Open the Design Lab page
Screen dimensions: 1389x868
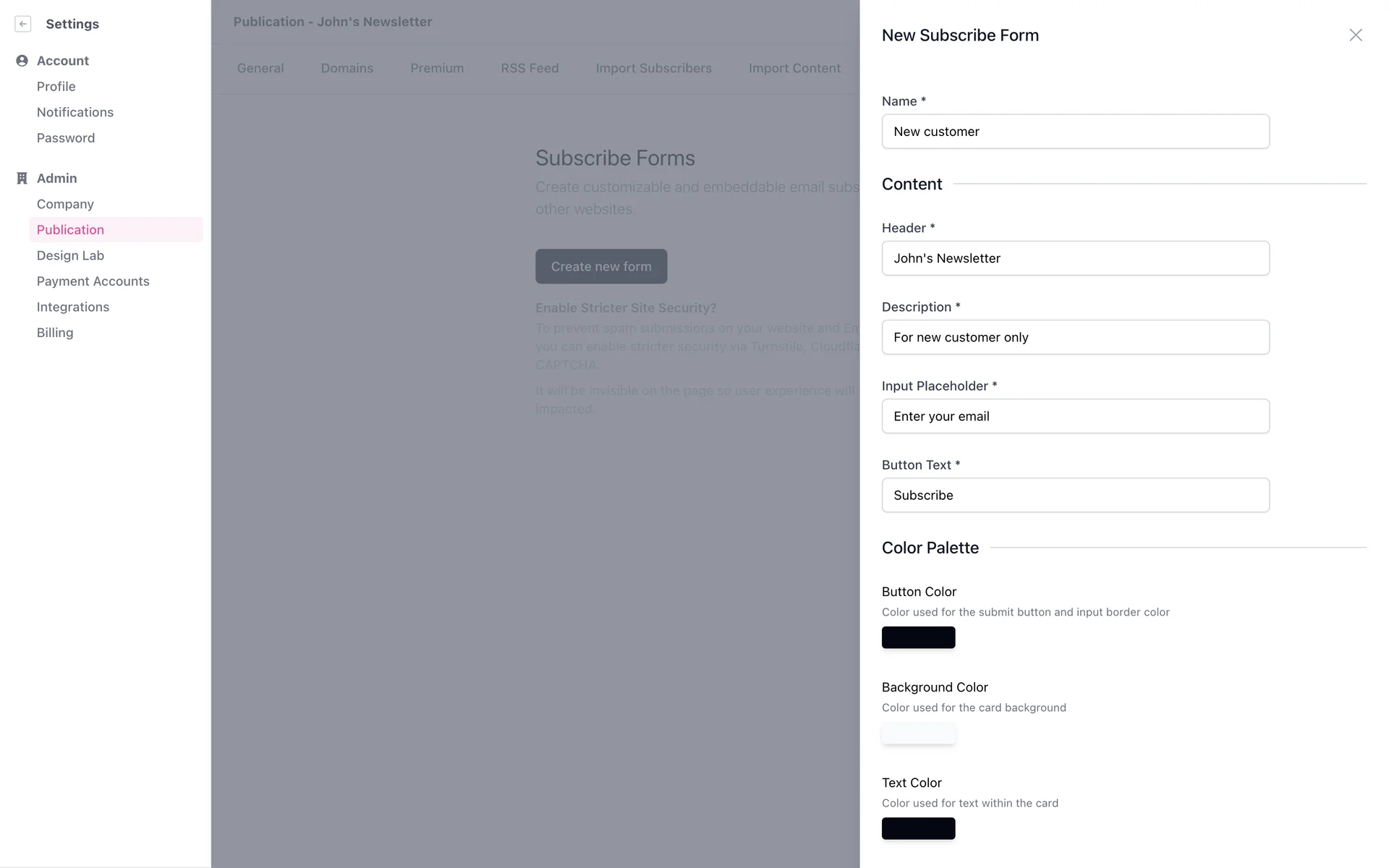point(70,255)
